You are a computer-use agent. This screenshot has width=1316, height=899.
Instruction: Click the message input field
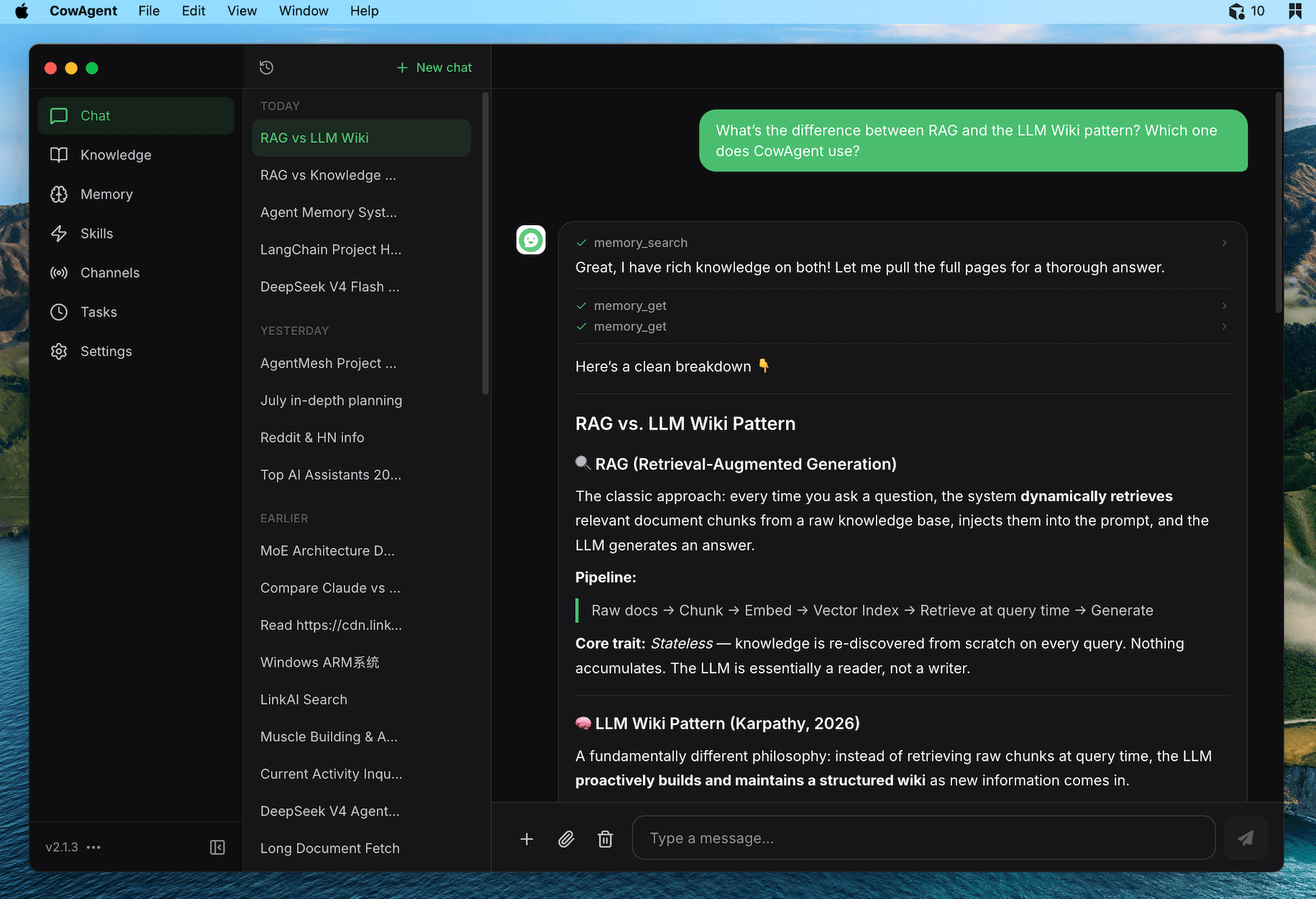[923, 838]
